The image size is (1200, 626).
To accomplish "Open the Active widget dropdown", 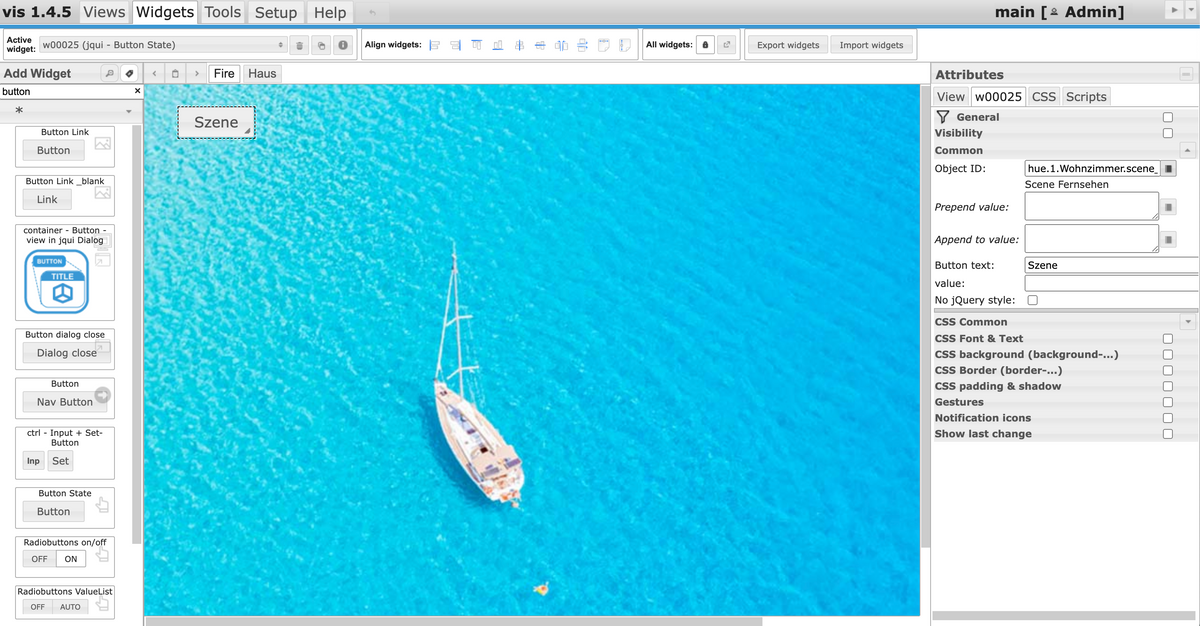I will [x=163, y=45].
